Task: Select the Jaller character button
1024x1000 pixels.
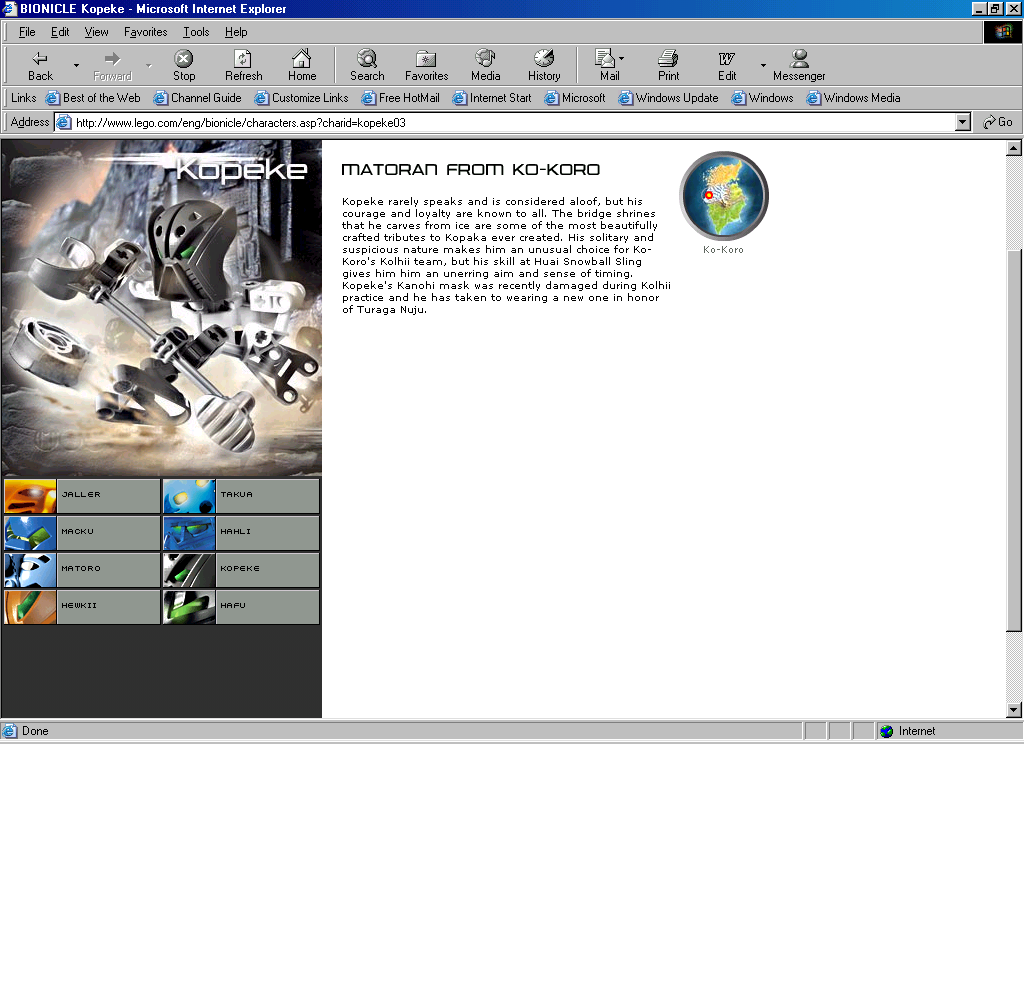Action: pos(82,496)
